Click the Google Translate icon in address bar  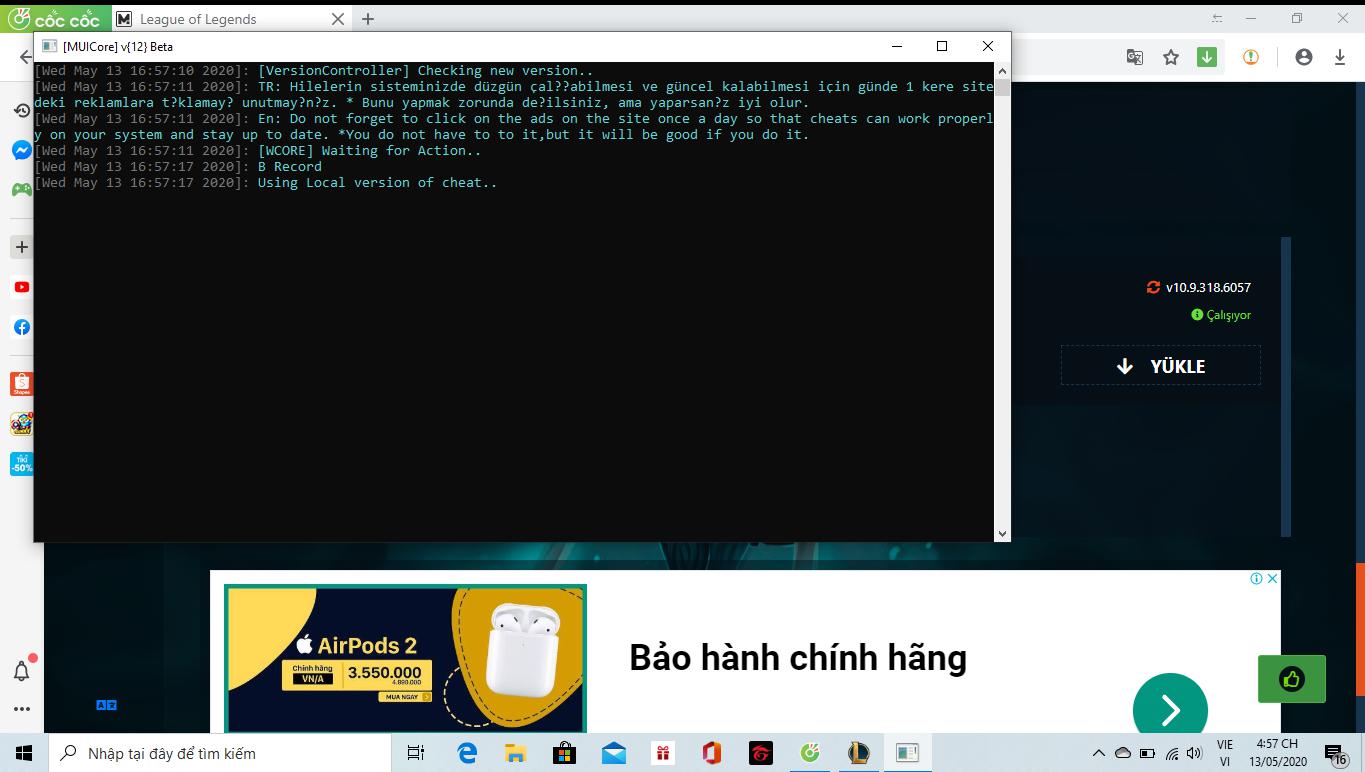tap(1135, 58)
